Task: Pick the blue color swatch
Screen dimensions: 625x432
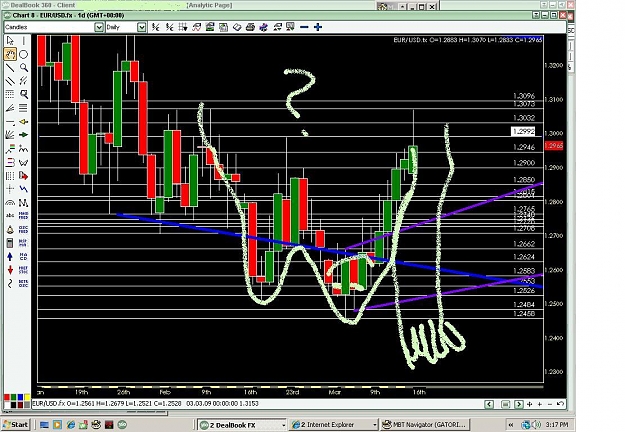Action: (x=20, y=397)
